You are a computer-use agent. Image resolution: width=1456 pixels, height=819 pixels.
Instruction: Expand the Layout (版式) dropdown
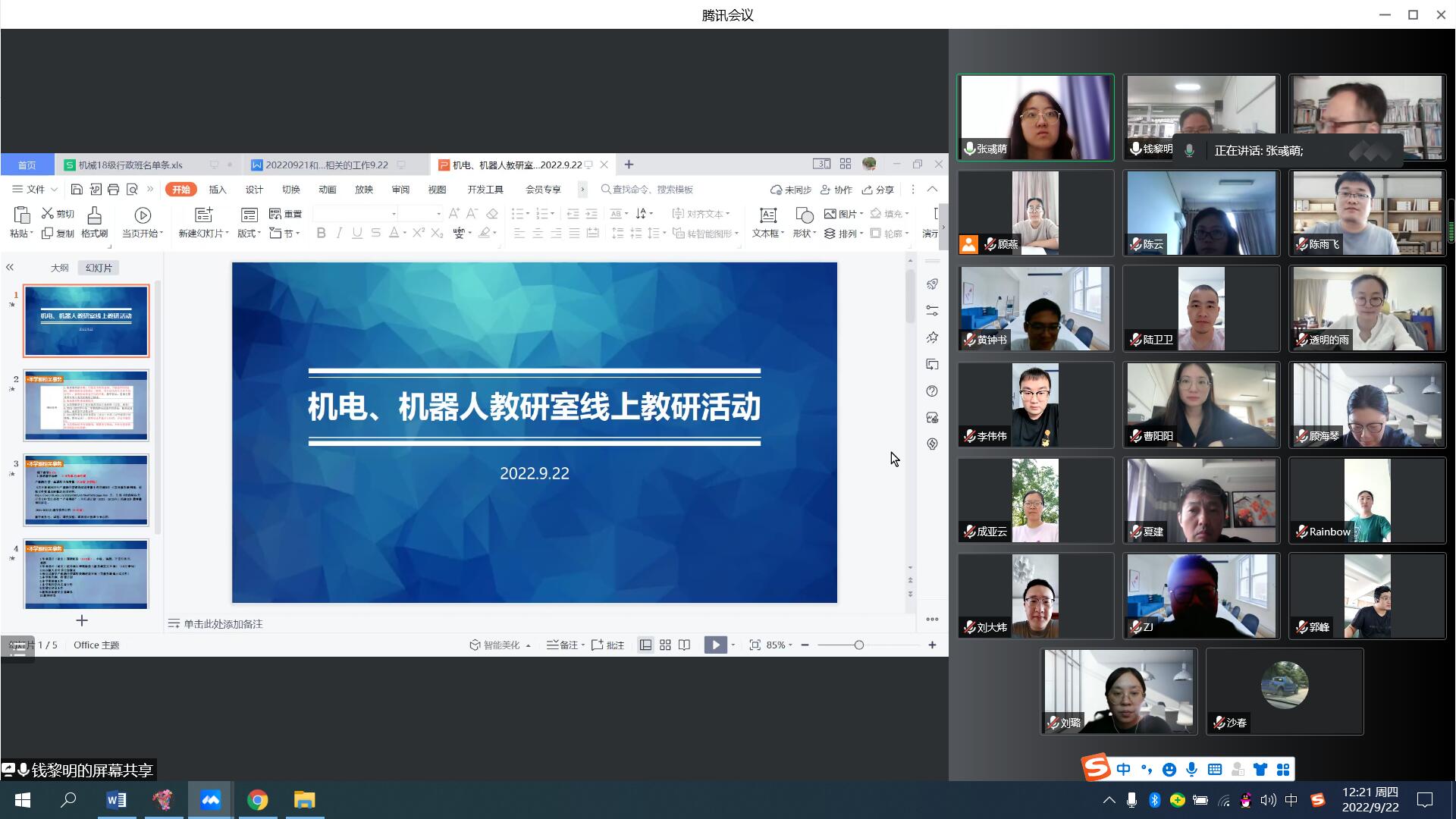(249, 234)
